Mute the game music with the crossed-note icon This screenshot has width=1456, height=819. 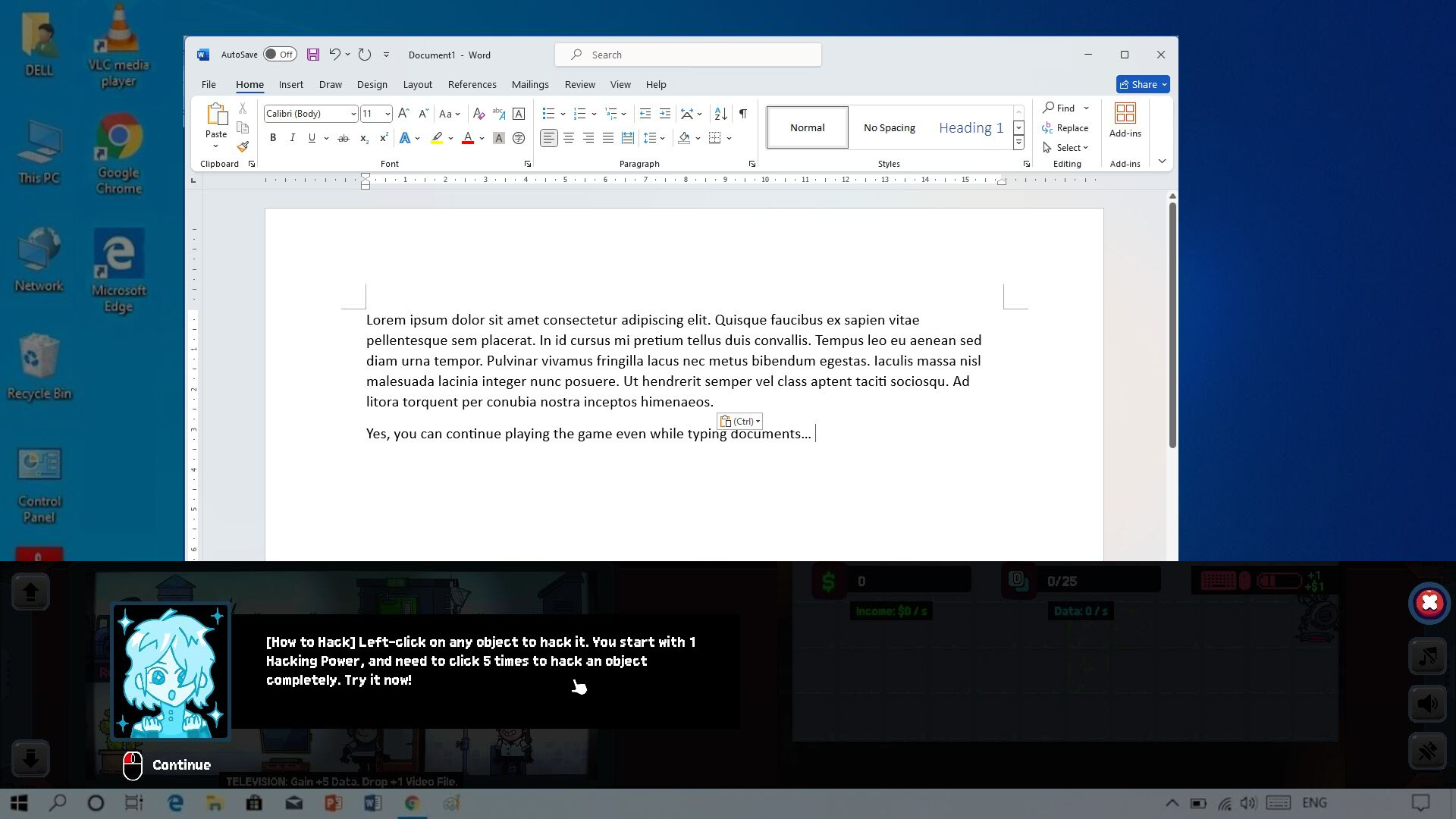coord(1428,657)
